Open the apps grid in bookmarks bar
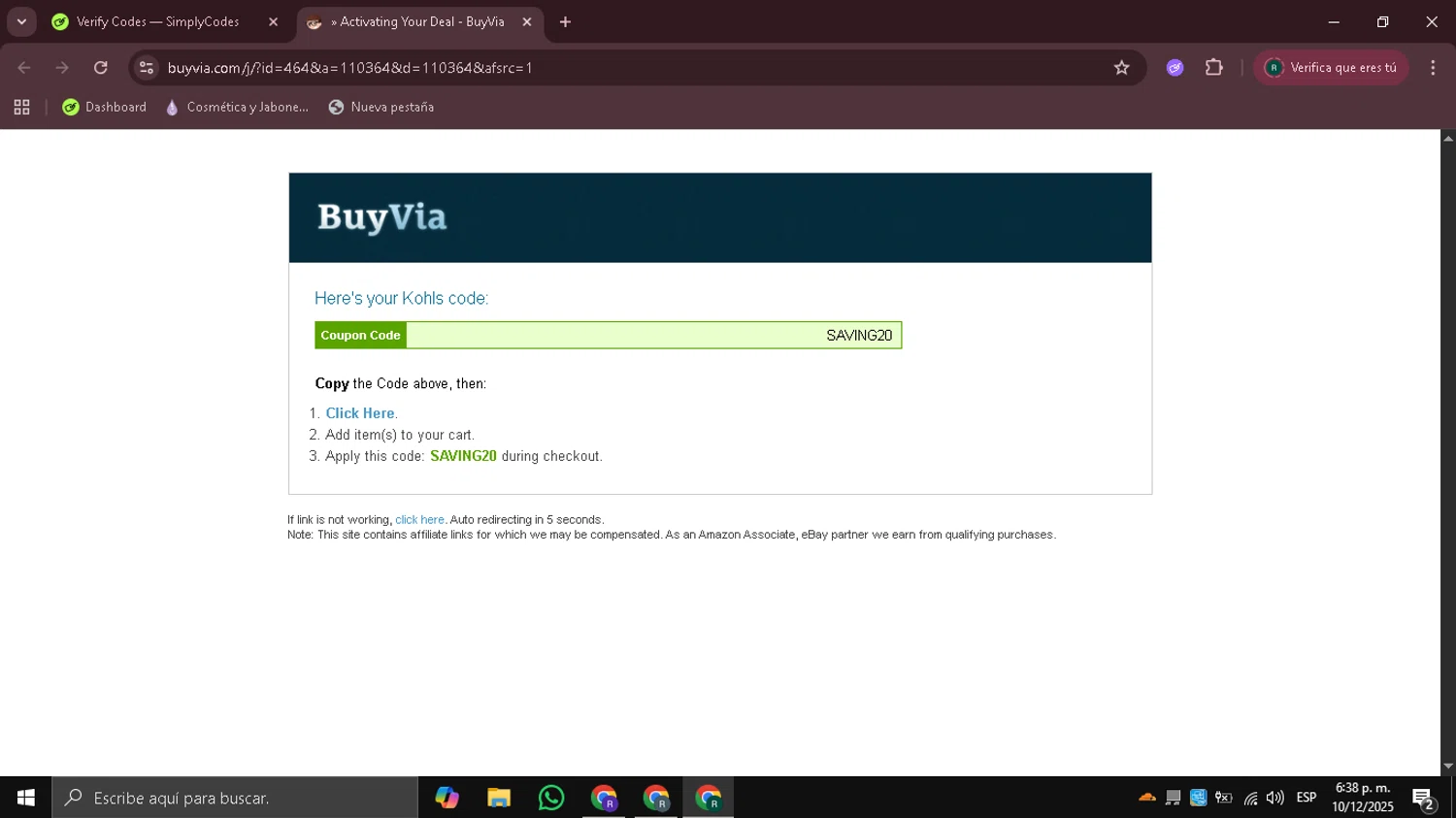The image size is (1456, 818). 21,108
